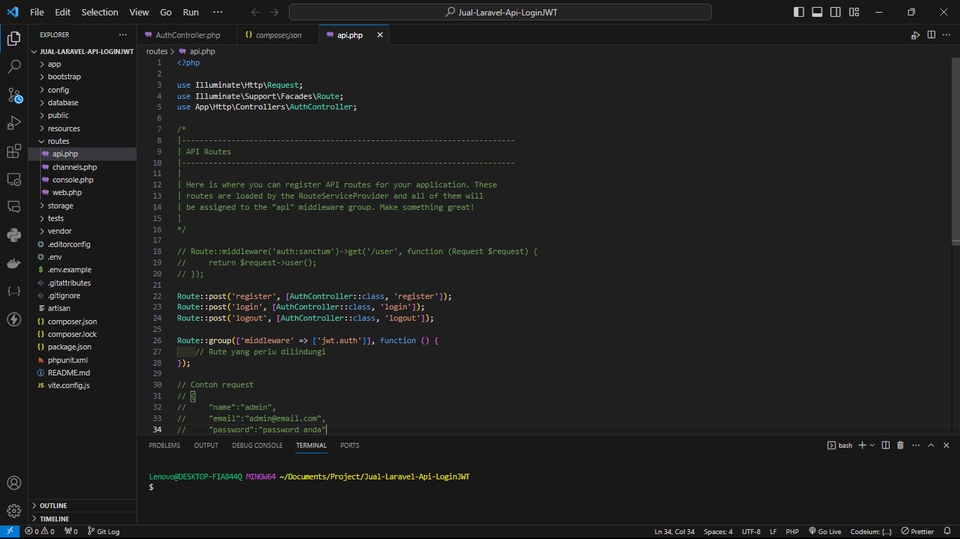
Task: Expand the app folder in Explorer
Action: [54, 64]
